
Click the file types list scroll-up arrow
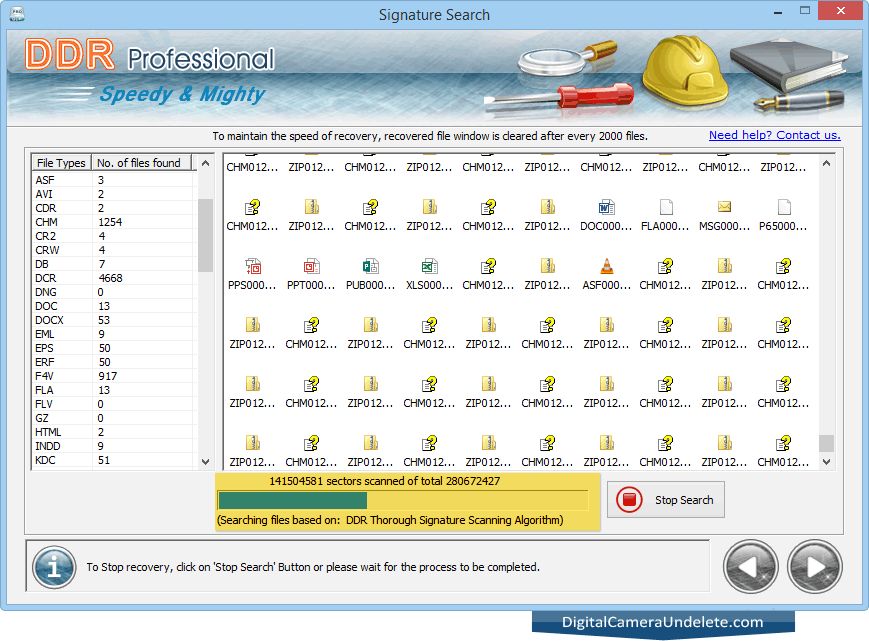(x=205, y=163)
